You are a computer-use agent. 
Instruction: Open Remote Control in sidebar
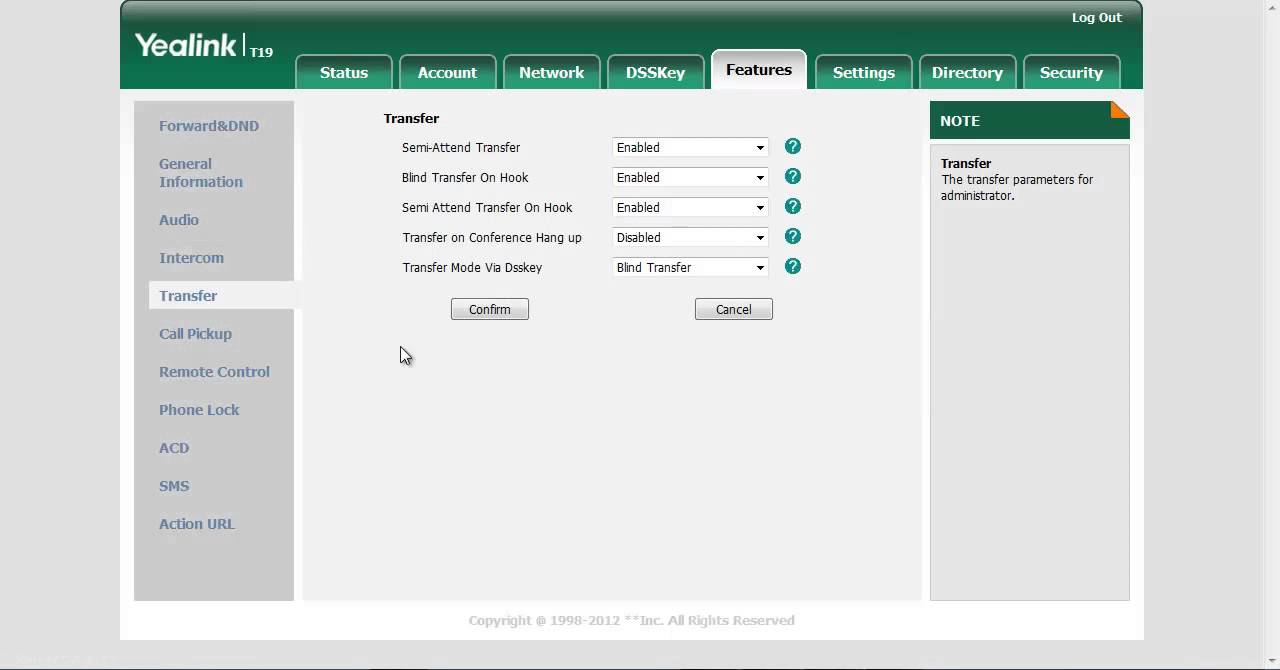point(214,372)
